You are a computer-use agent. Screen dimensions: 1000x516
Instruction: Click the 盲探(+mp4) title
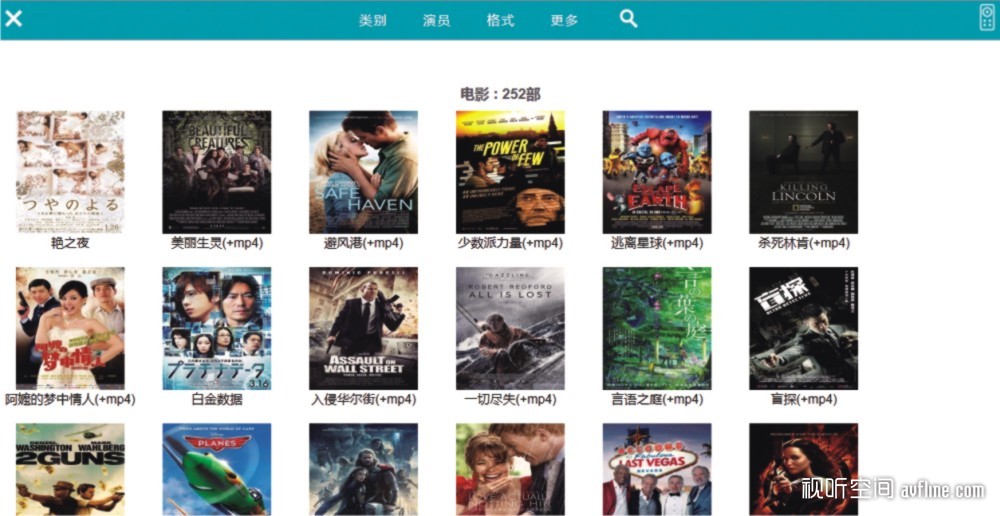tap(804, 399)
